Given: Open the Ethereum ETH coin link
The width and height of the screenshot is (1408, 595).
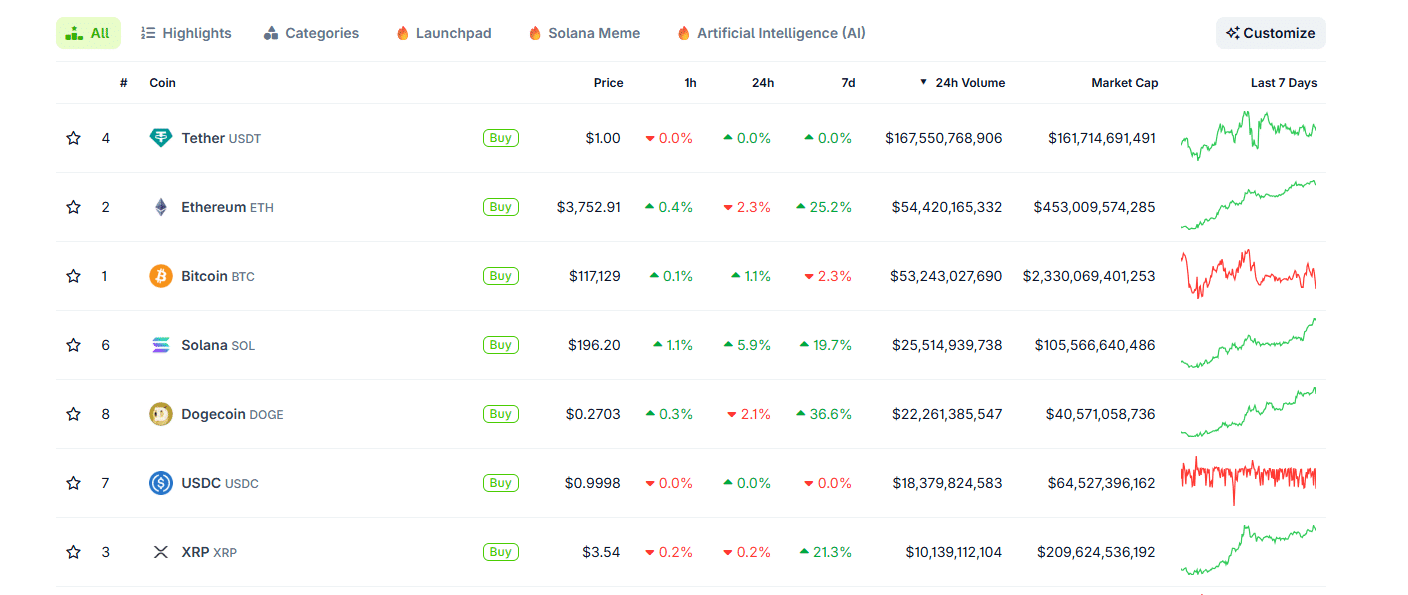Looking at the screenshot, I should [x=227, y=207].
